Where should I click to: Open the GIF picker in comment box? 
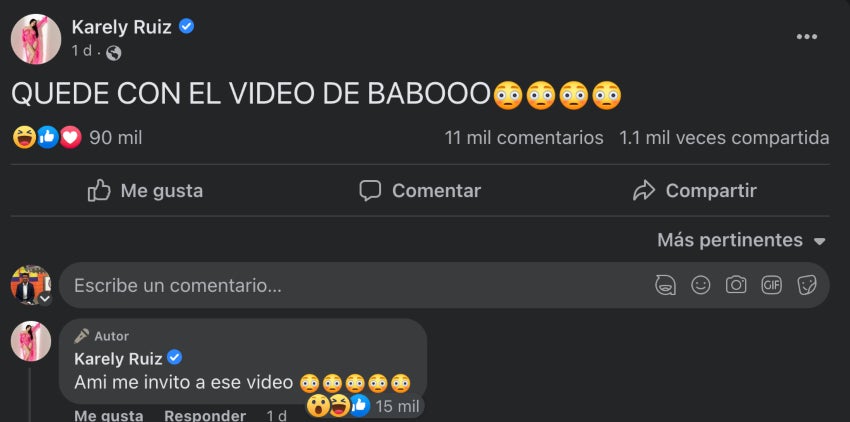coord(771,285)
